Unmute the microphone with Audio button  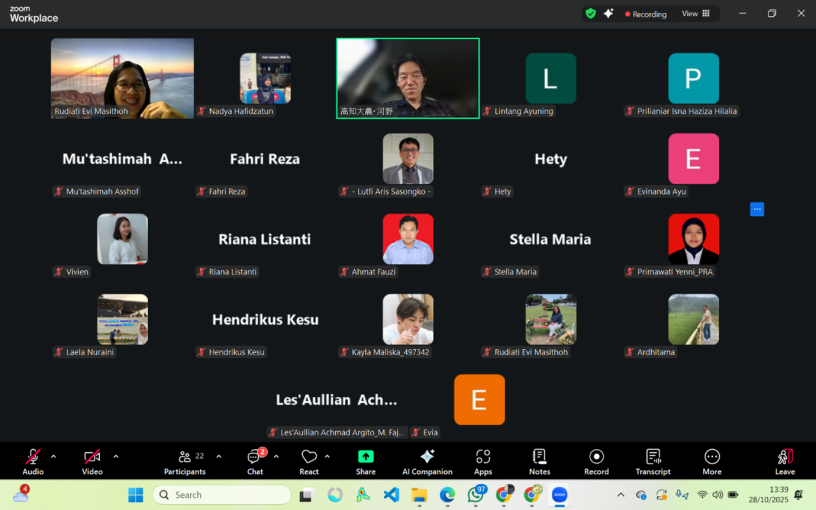(x=33, y=459)
